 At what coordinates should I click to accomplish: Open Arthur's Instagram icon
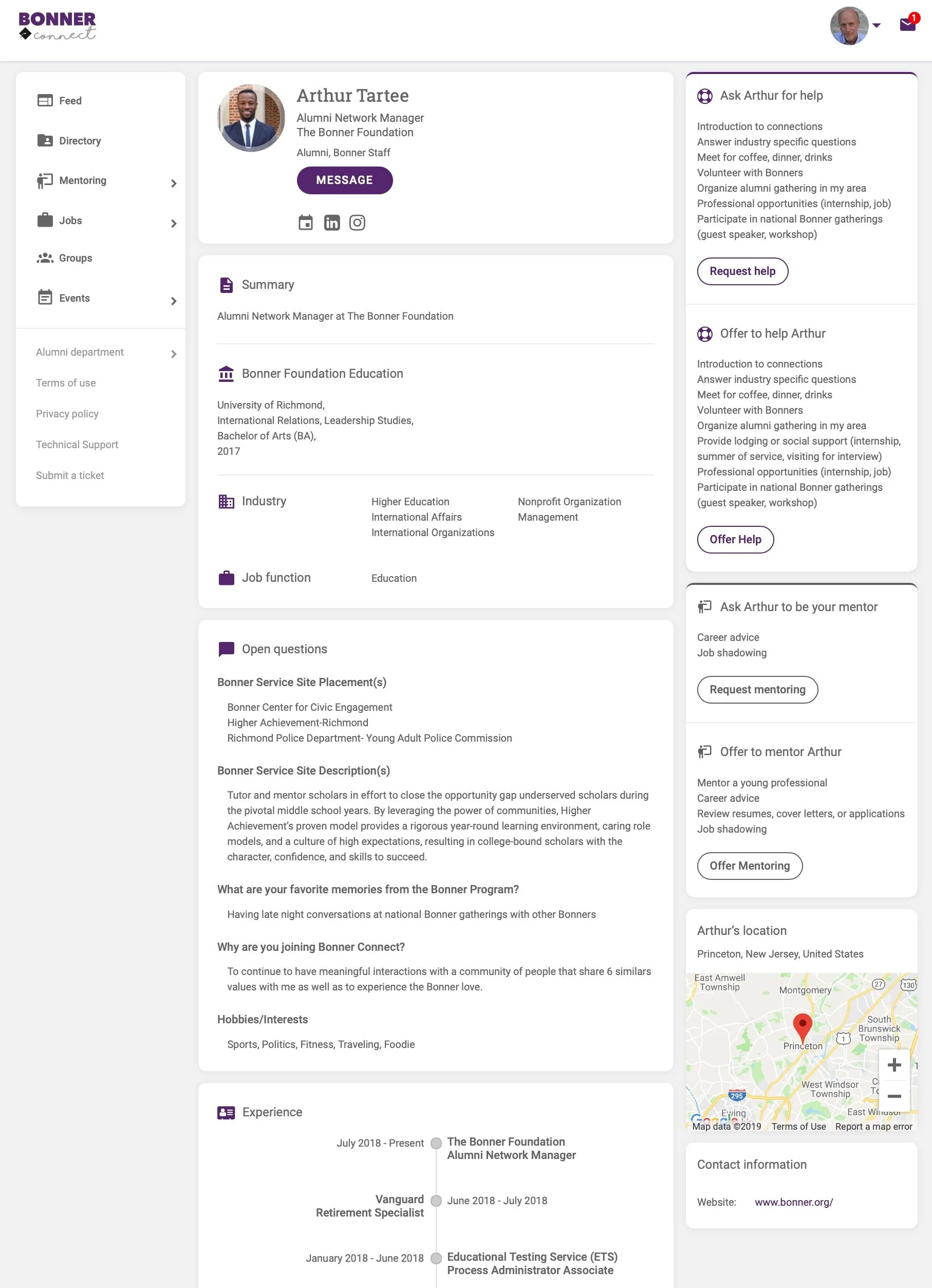tap(357, 223)
